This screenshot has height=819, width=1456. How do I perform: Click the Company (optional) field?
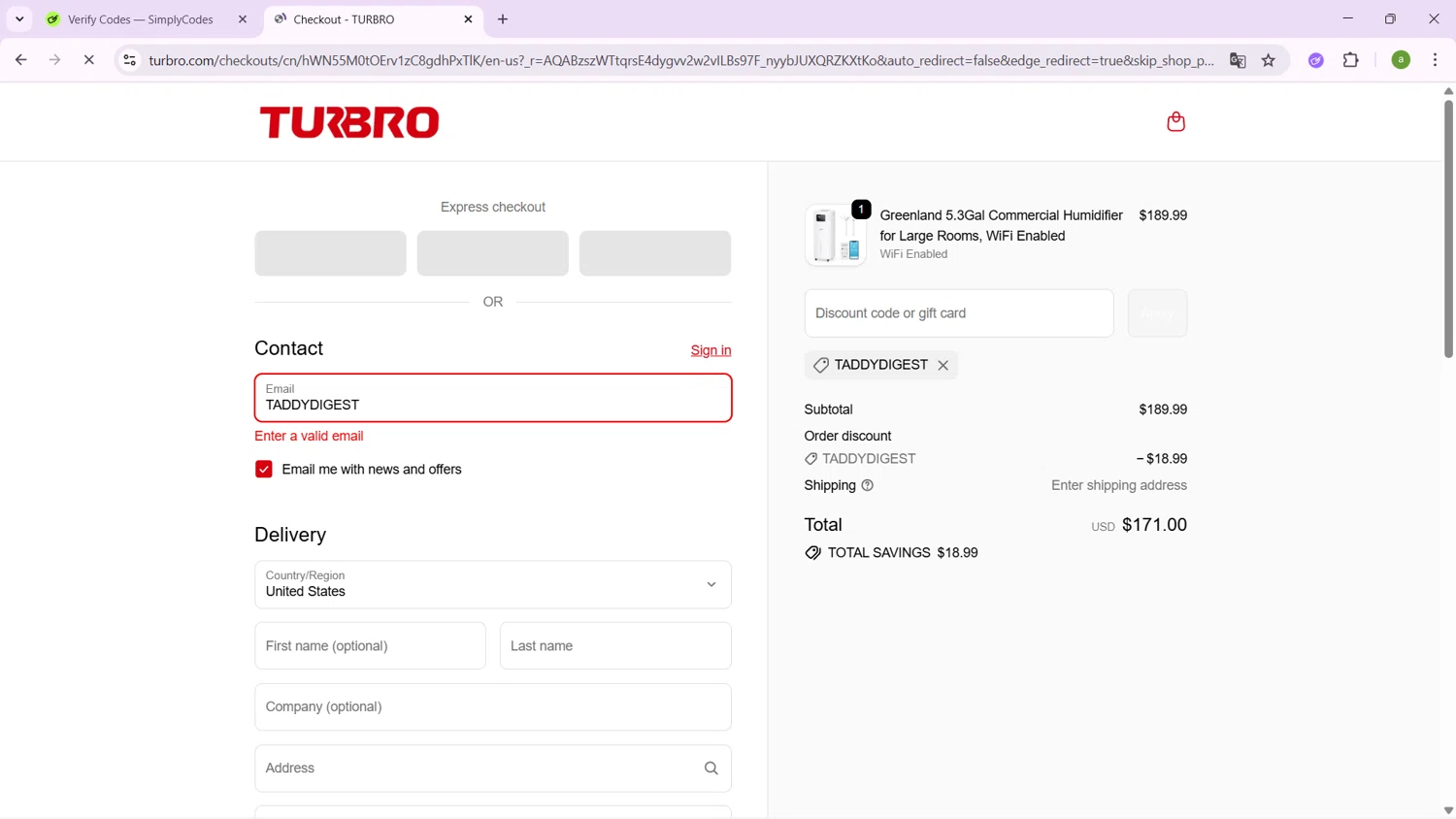coord(493,707)
